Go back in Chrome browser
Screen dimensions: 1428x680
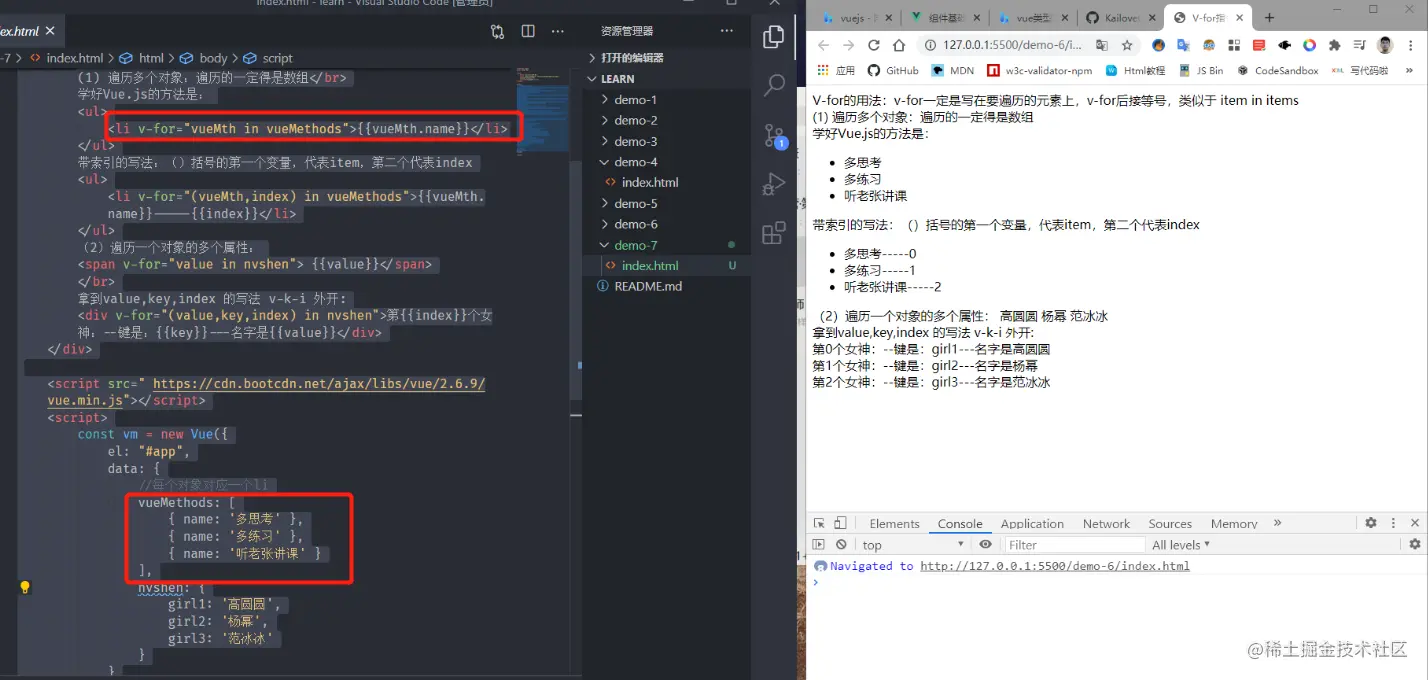click(x=823, y=45)
